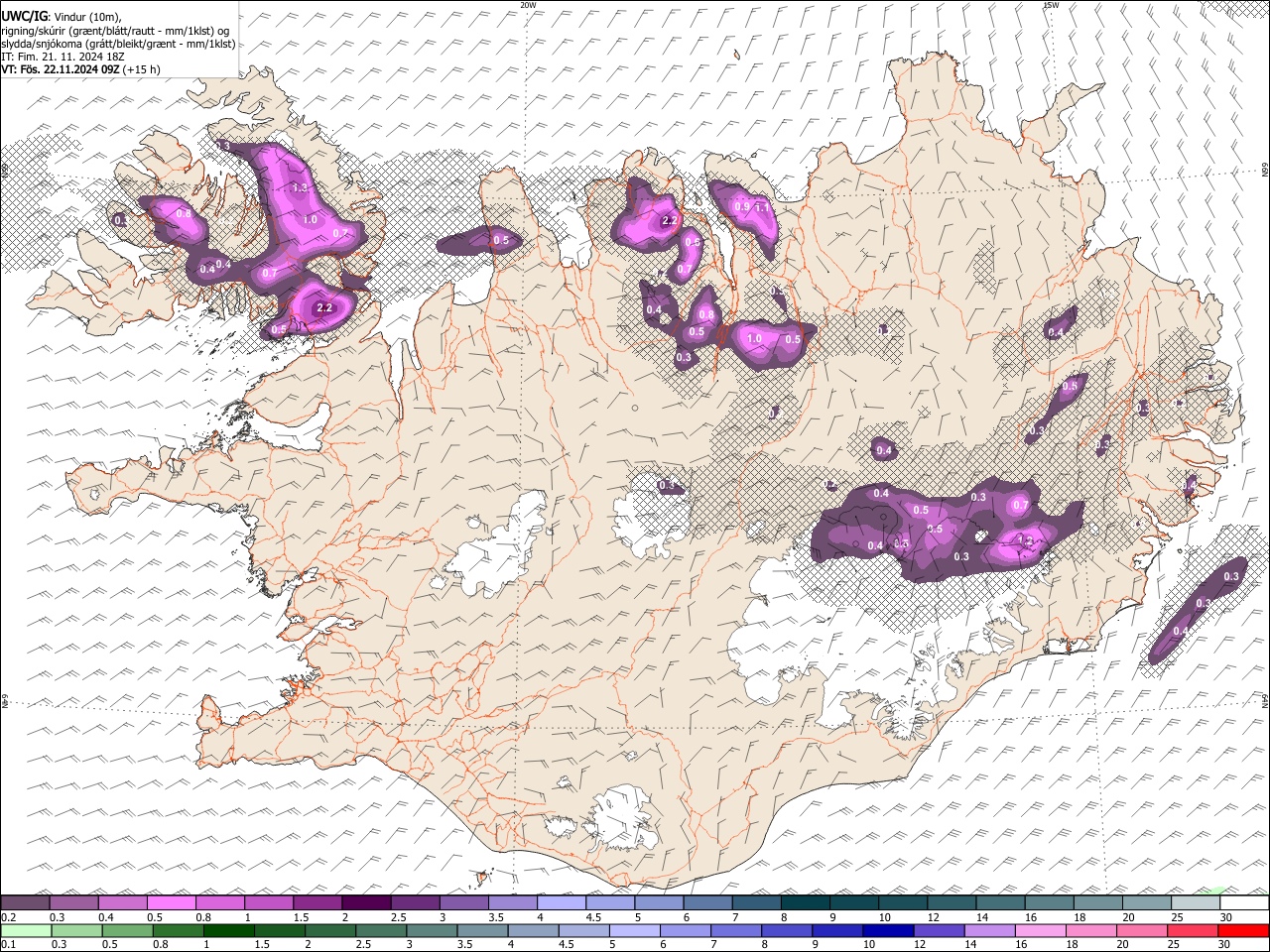The width and height of the screenshot is (1270, 952).
Task: Pick the dark purple swatch at 2 on the upper legend
Action: [x=365, y=902]
